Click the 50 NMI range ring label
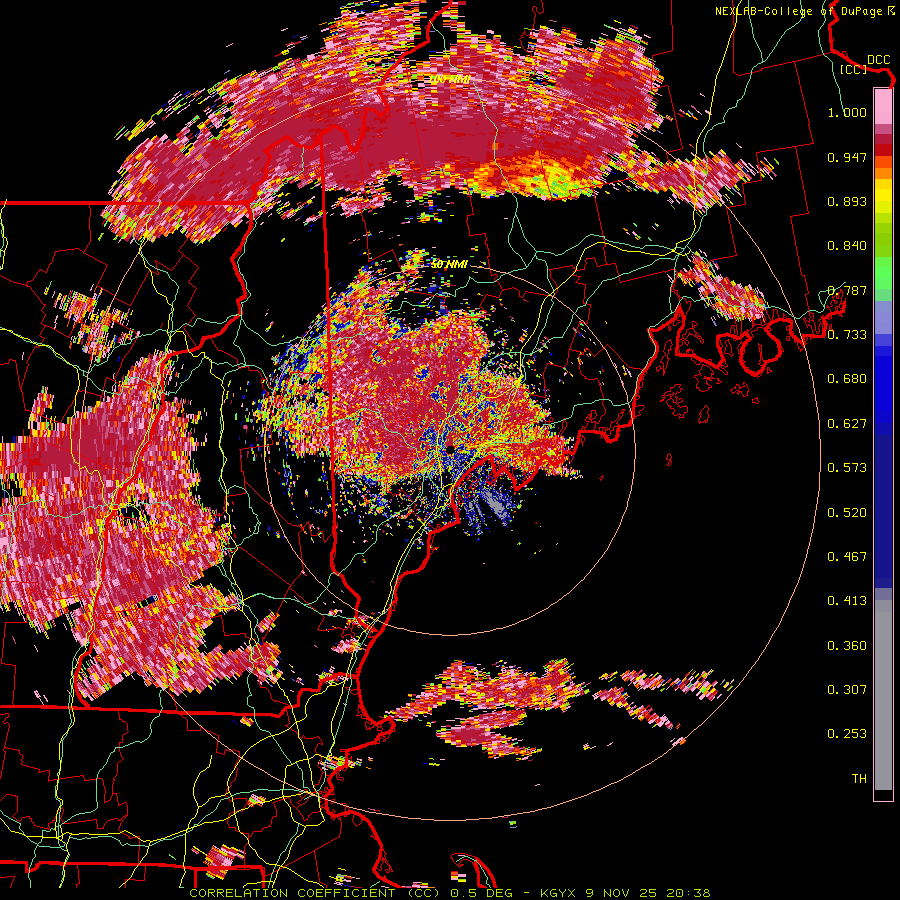Image resolution: width=900 pixels, height=900 pixels. click(449, 264)
